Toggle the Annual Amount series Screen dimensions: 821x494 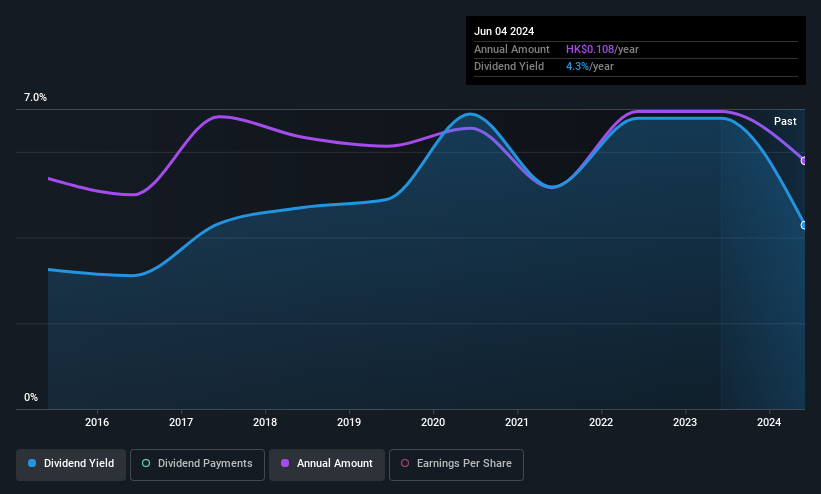(327, 464)
